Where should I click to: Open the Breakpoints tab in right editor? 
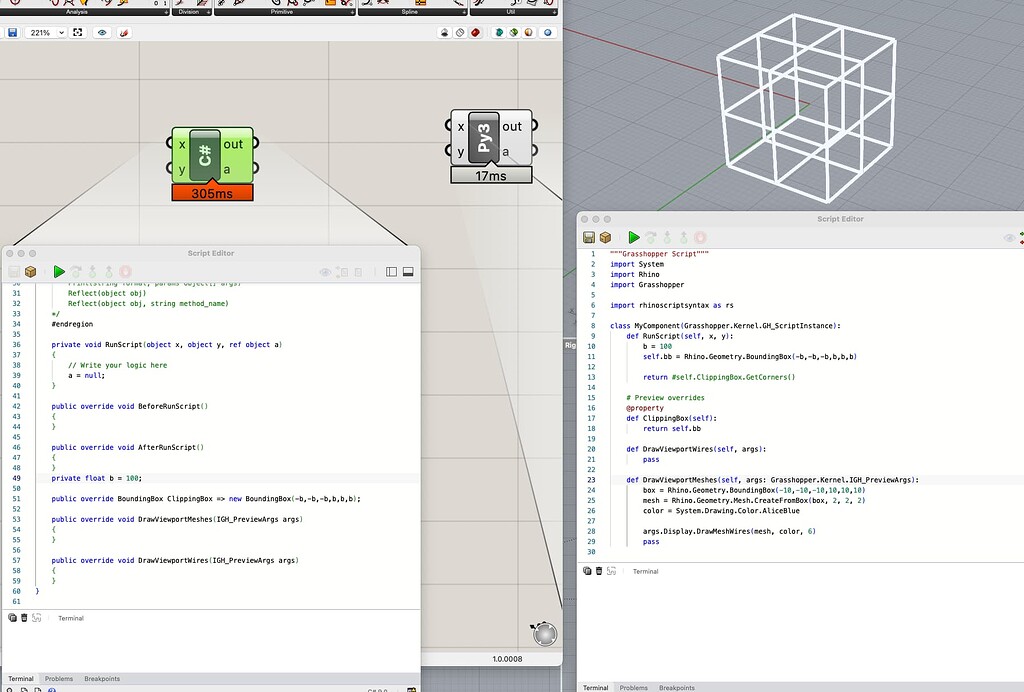pyautogui.click(x=678, y=687)
